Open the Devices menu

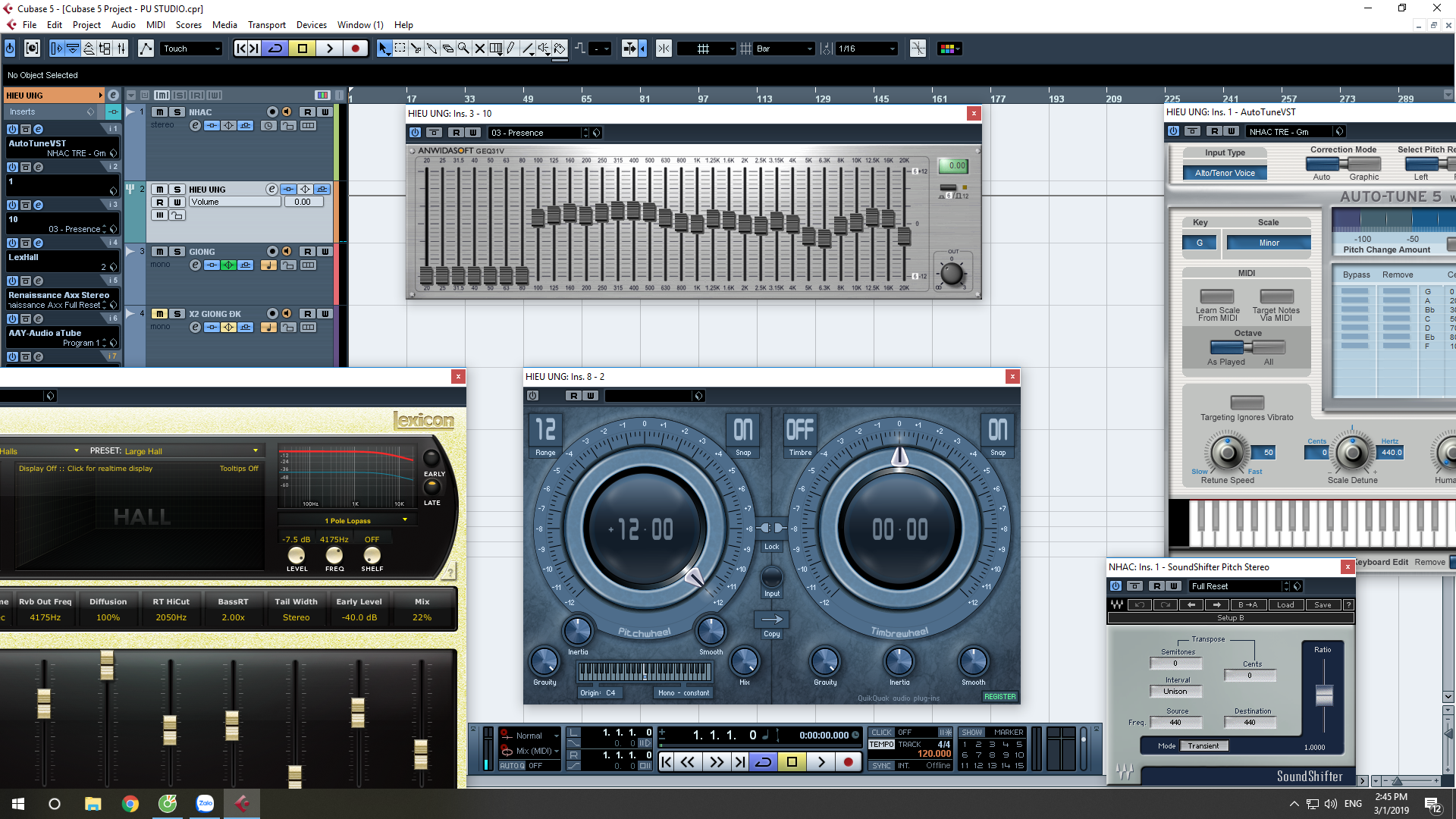click(x=311, y=25)
